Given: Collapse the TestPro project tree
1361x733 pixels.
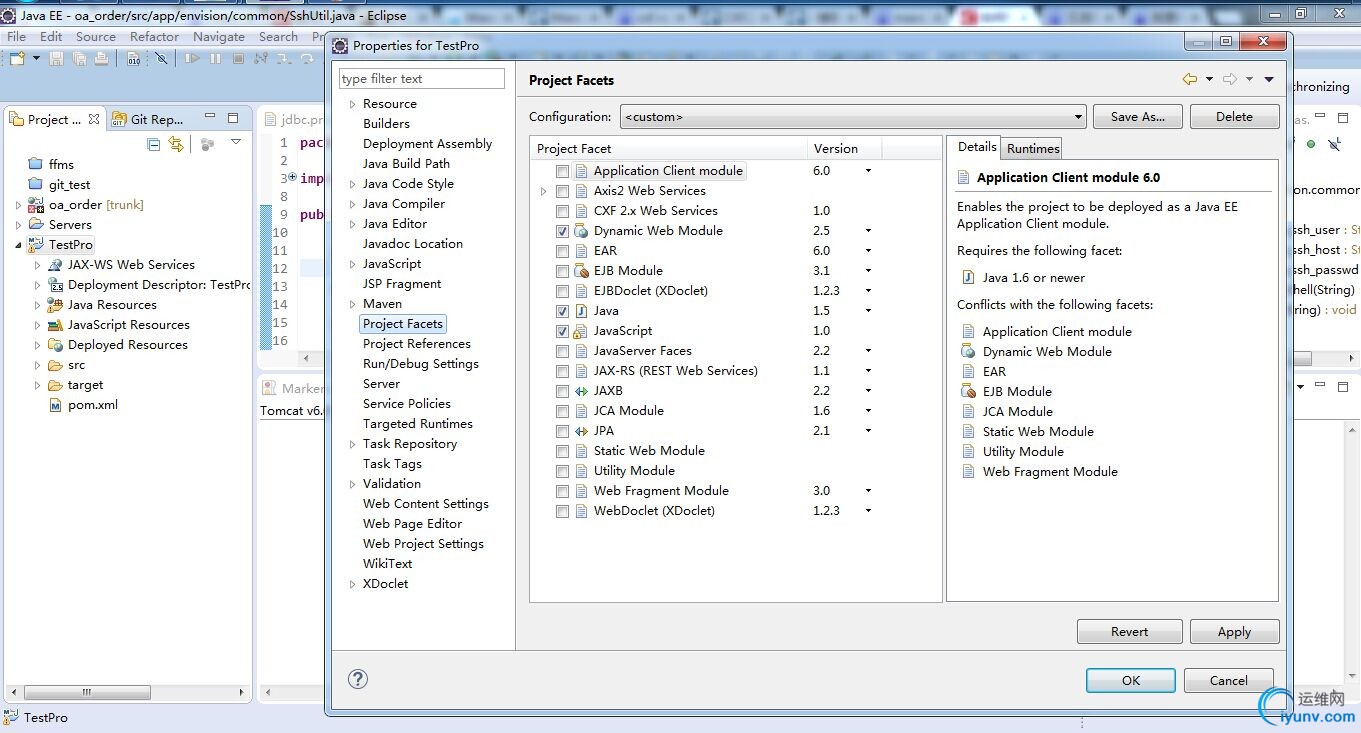Looking at the screenshot, I should [x=18, y=245].
